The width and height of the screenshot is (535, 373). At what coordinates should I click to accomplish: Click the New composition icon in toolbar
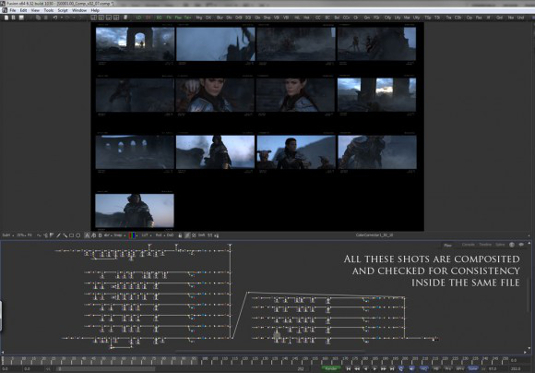tap(6, 17)
